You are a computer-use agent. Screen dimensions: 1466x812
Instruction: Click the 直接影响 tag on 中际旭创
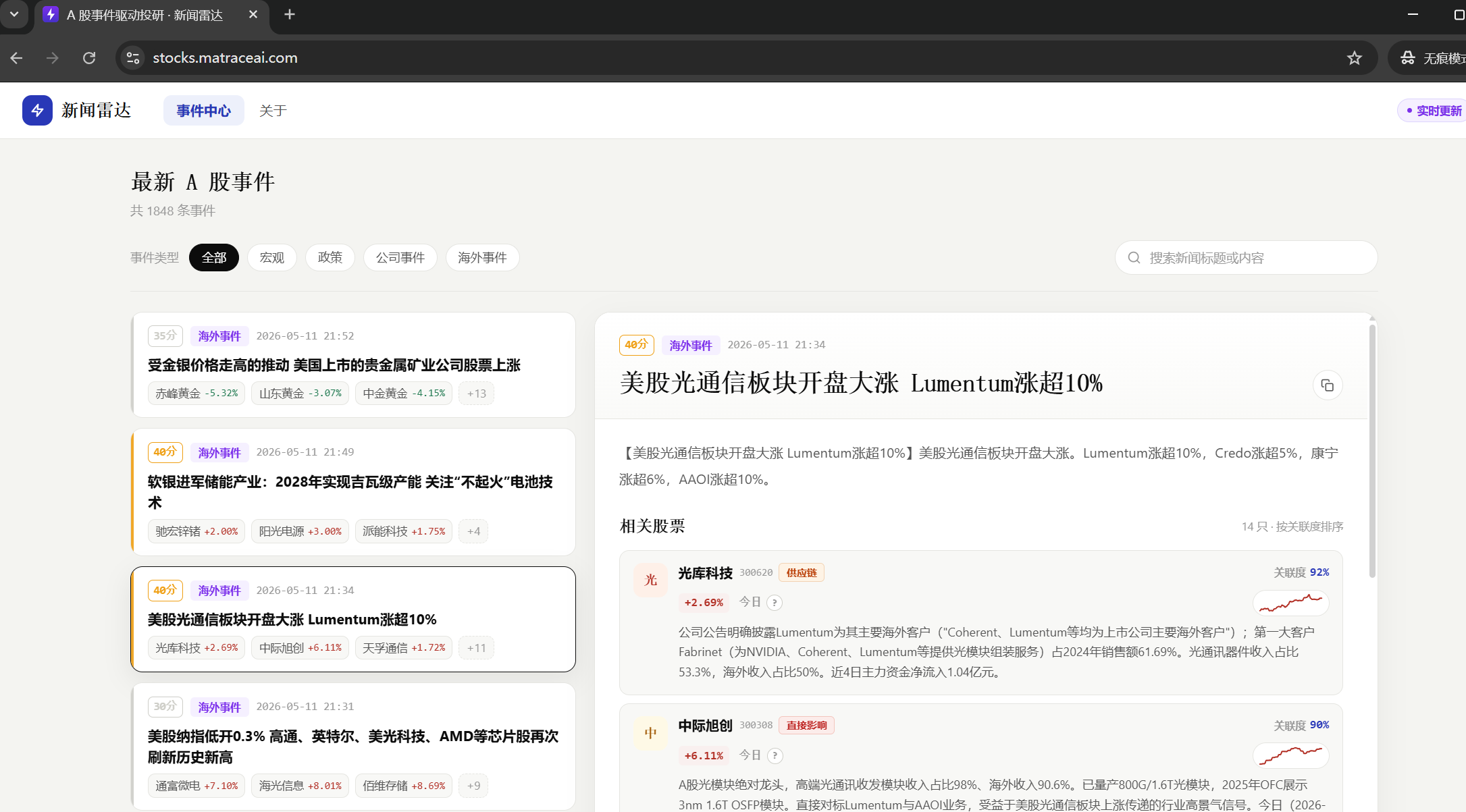806,725
